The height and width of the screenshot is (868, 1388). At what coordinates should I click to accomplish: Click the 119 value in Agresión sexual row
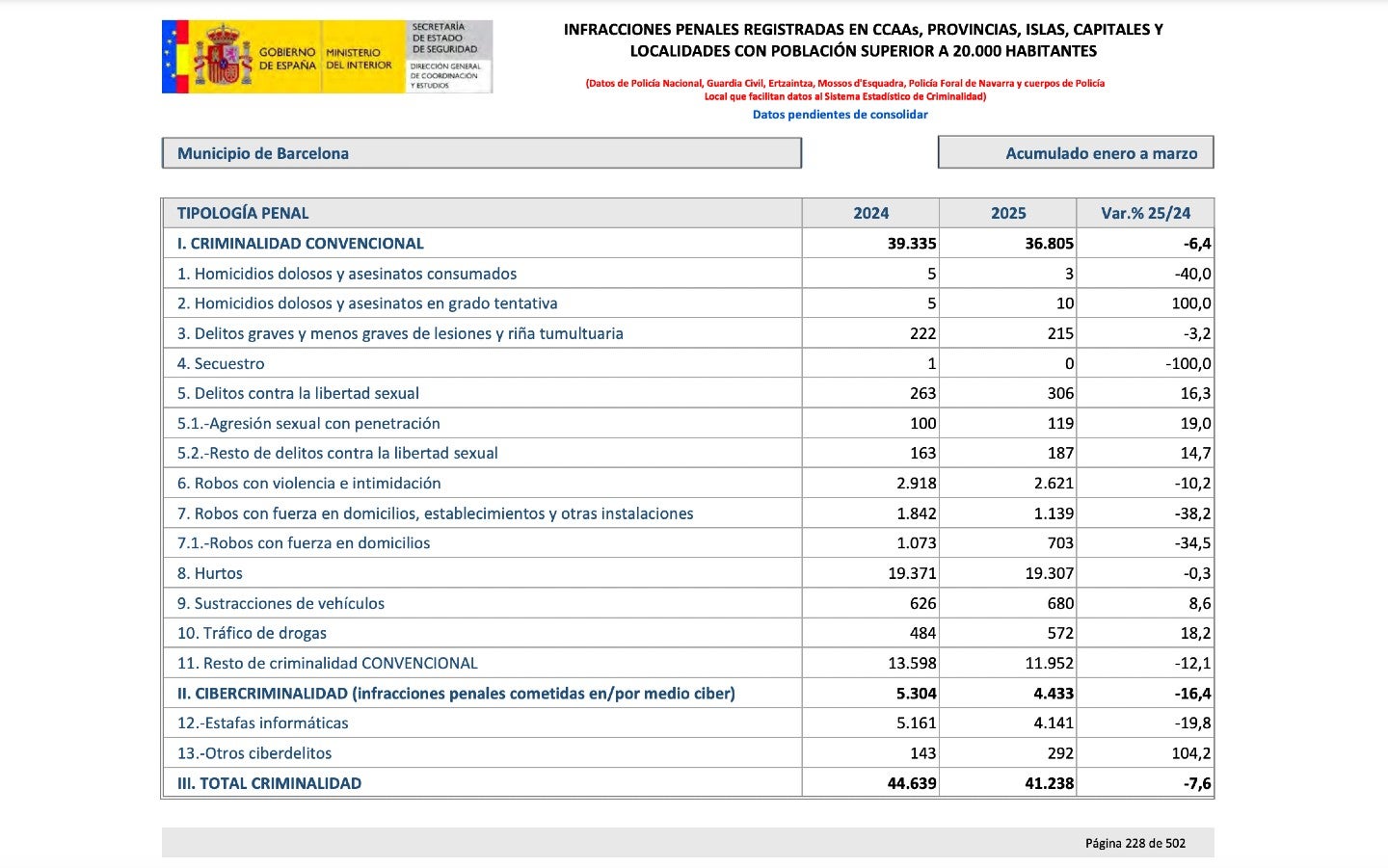(x=1060, y=423)
